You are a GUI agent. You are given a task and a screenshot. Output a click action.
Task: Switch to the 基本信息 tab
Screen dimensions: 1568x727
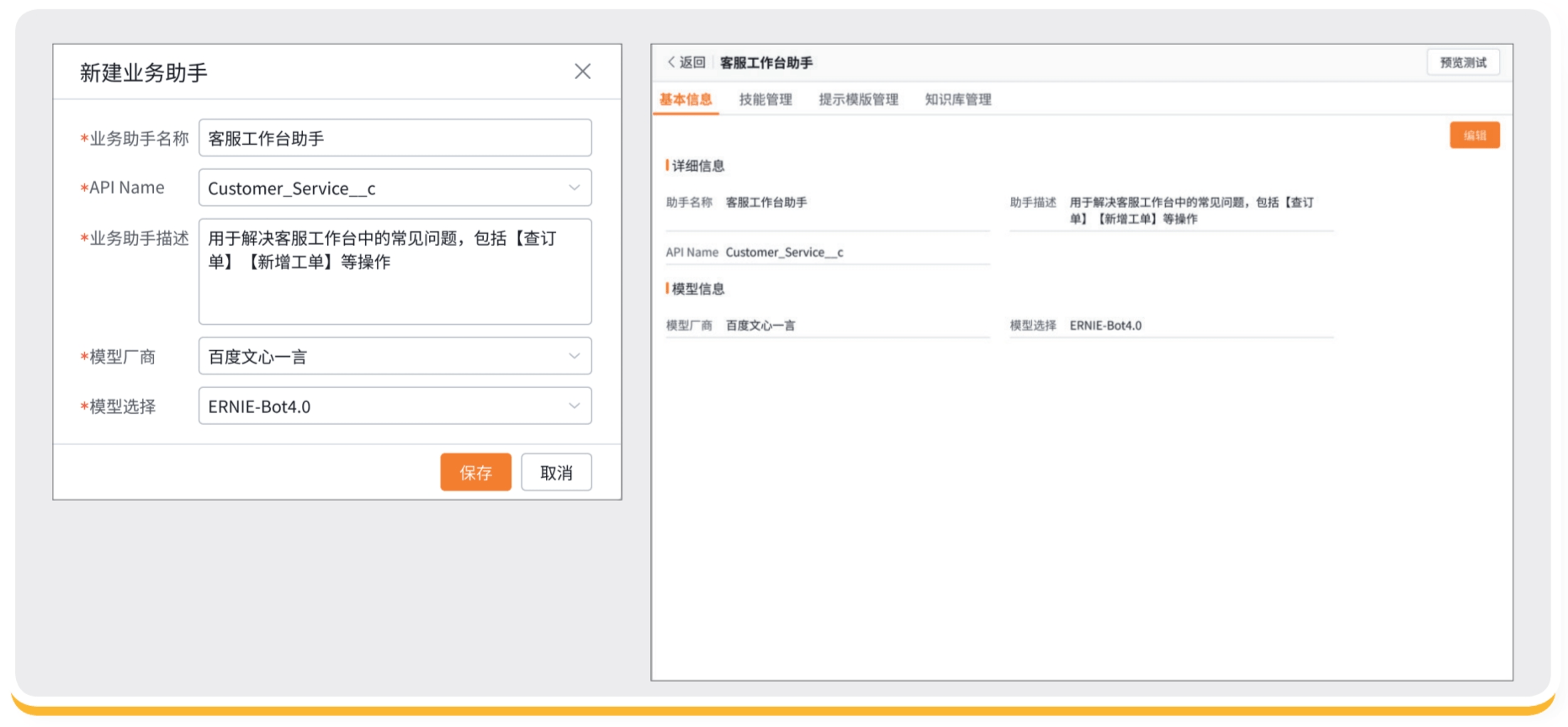(686, 99)
